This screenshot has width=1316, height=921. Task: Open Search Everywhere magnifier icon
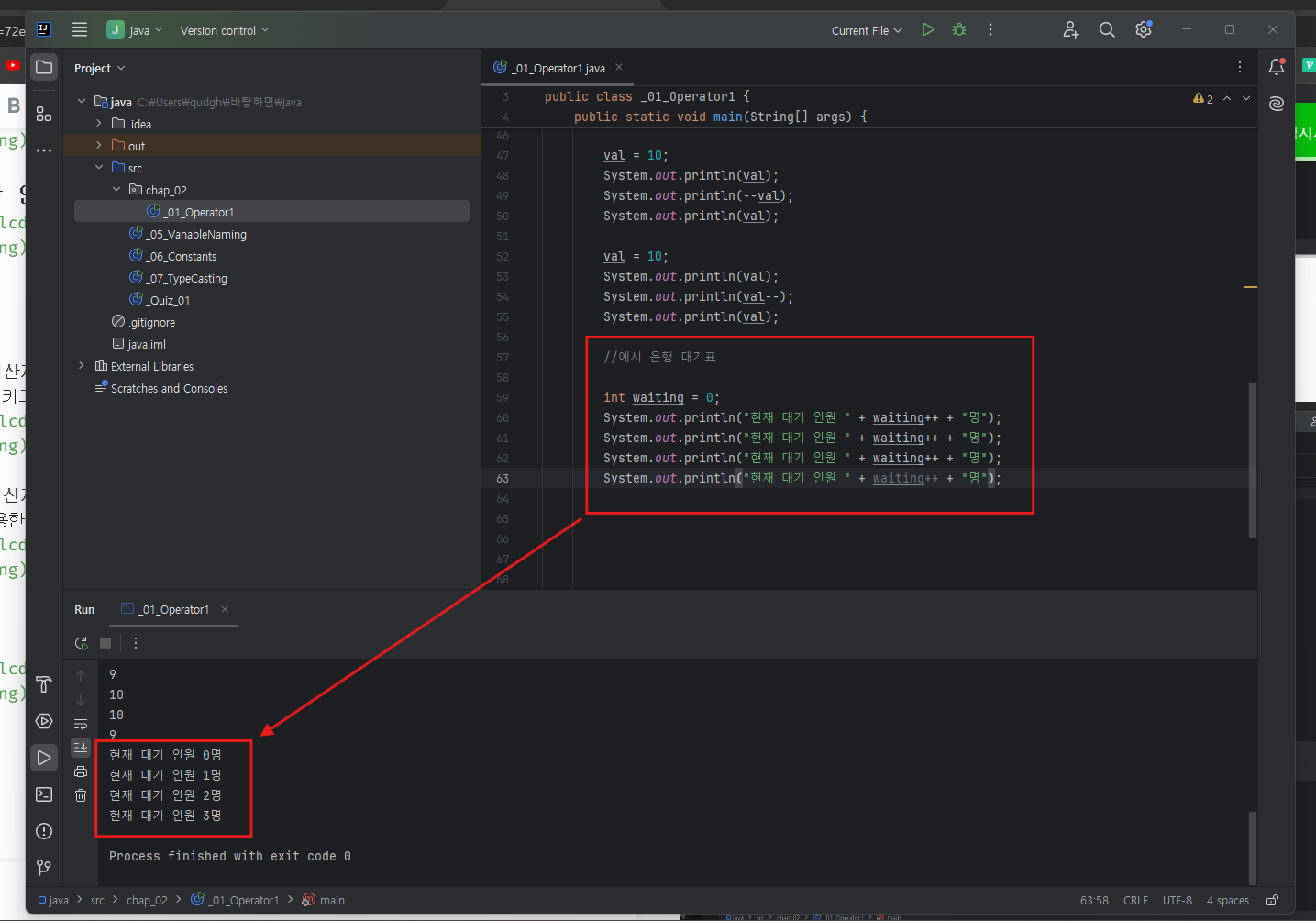pos(1107,29)
